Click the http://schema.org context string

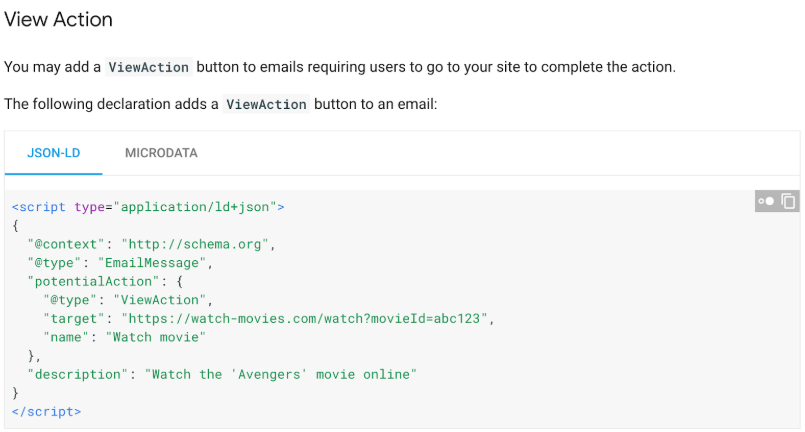click(195, 244)
